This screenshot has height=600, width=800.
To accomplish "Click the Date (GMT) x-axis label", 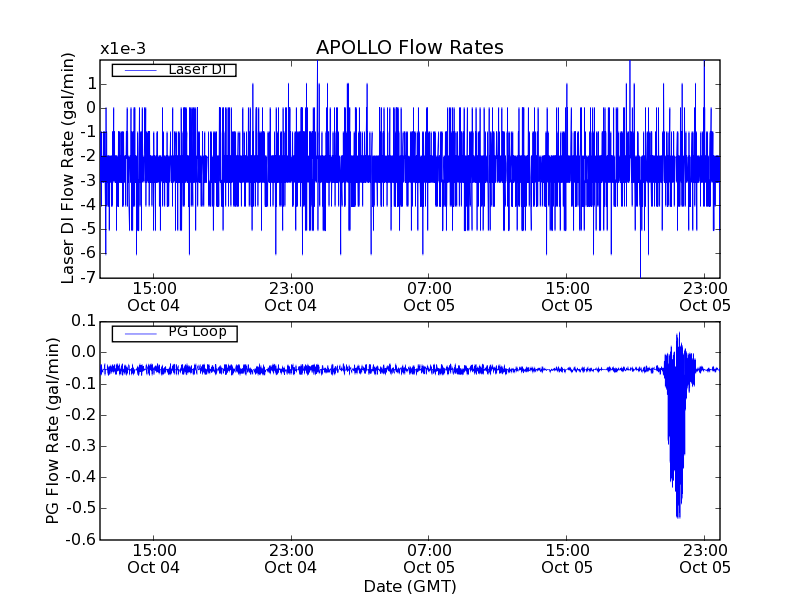I will [409, 586].
